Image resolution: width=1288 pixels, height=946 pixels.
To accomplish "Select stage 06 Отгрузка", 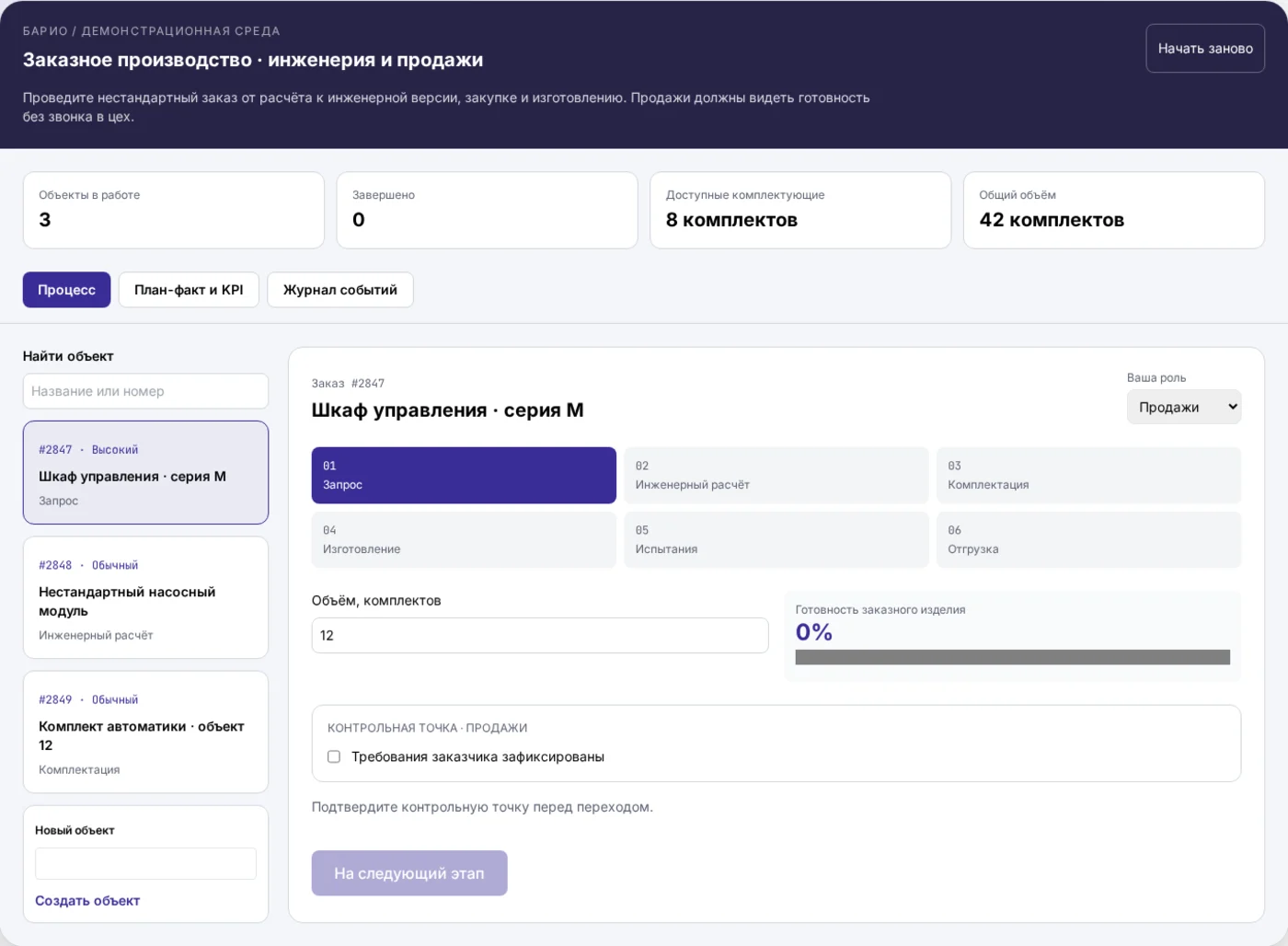I will [x=1089, y=540].
